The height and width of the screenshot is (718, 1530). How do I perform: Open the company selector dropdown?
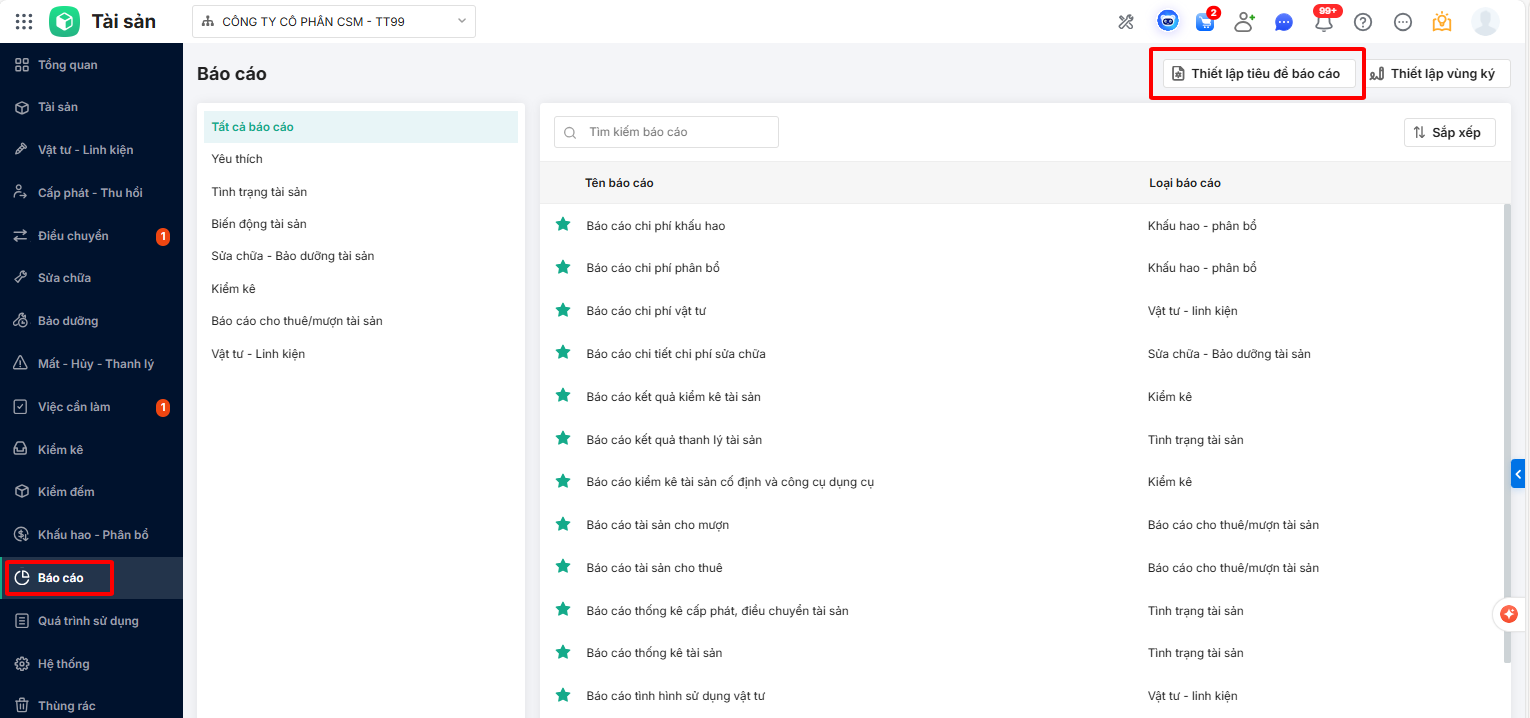334,21
